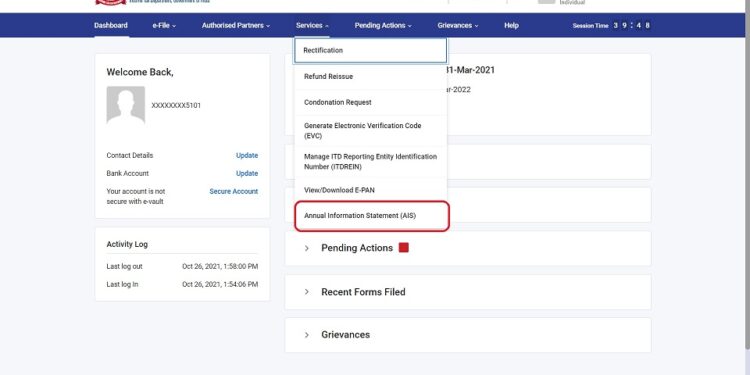Click the Grievances card heading
The width and height of the screenshot is (750, 375).
pos(345,335)
